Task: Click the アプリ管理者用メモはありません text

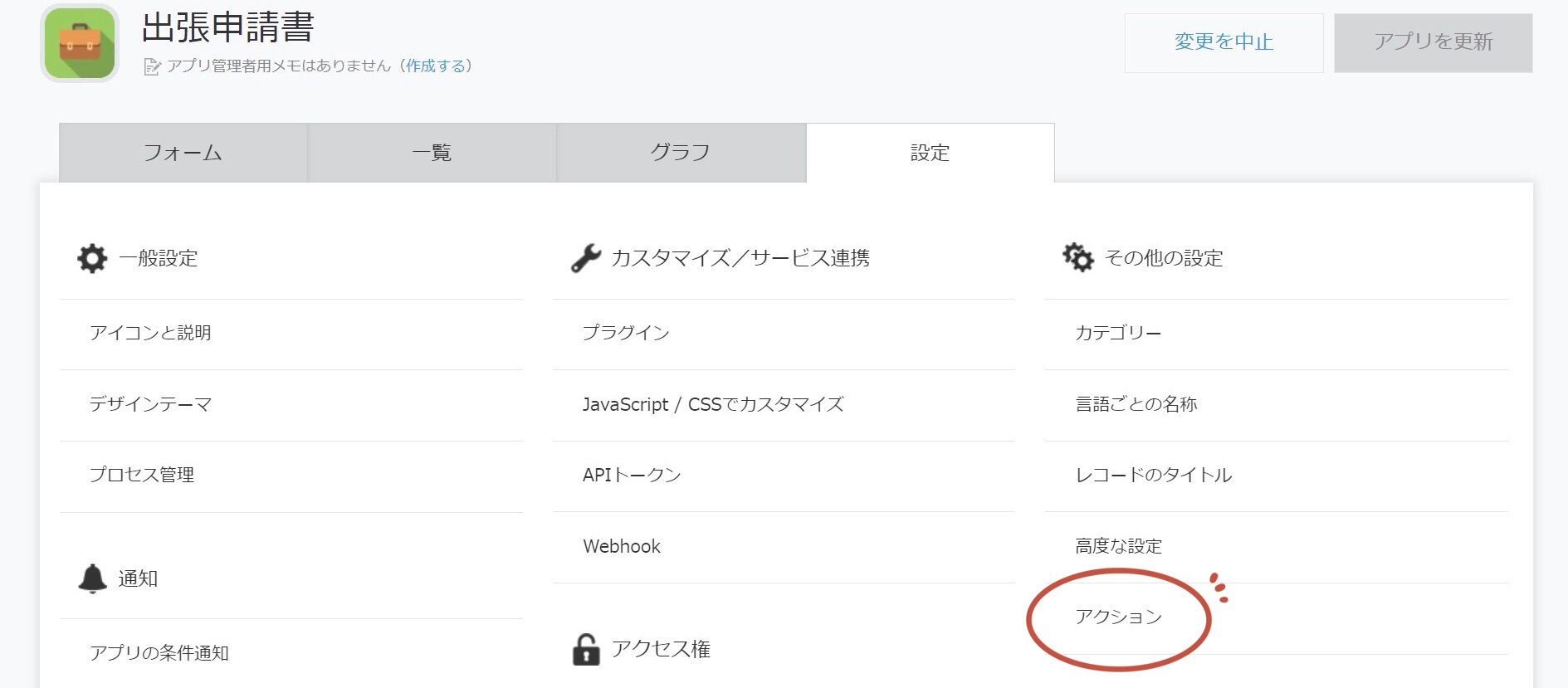Action: (278, 66)
